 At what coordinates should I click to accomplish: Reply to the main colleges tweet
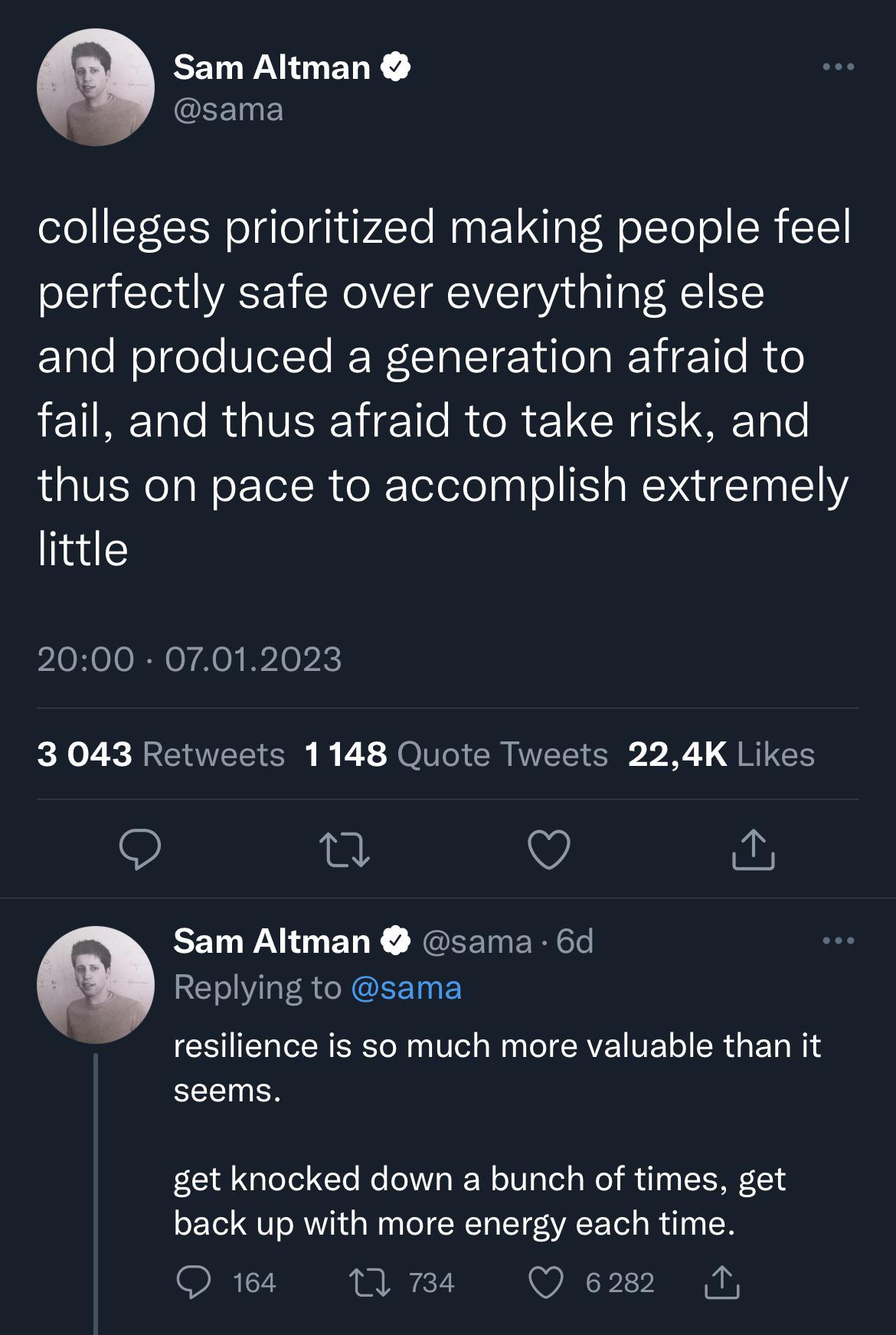pos(139,849)
